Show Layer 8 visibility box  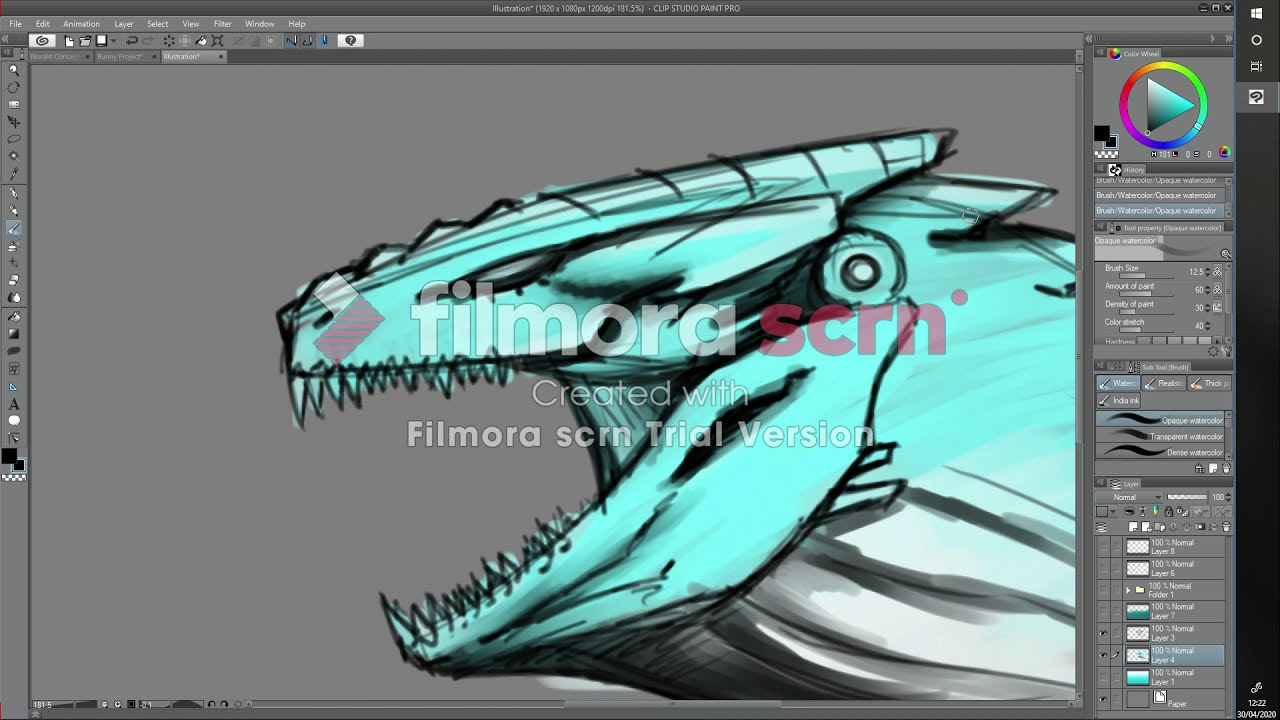(x=1103, y=547)
